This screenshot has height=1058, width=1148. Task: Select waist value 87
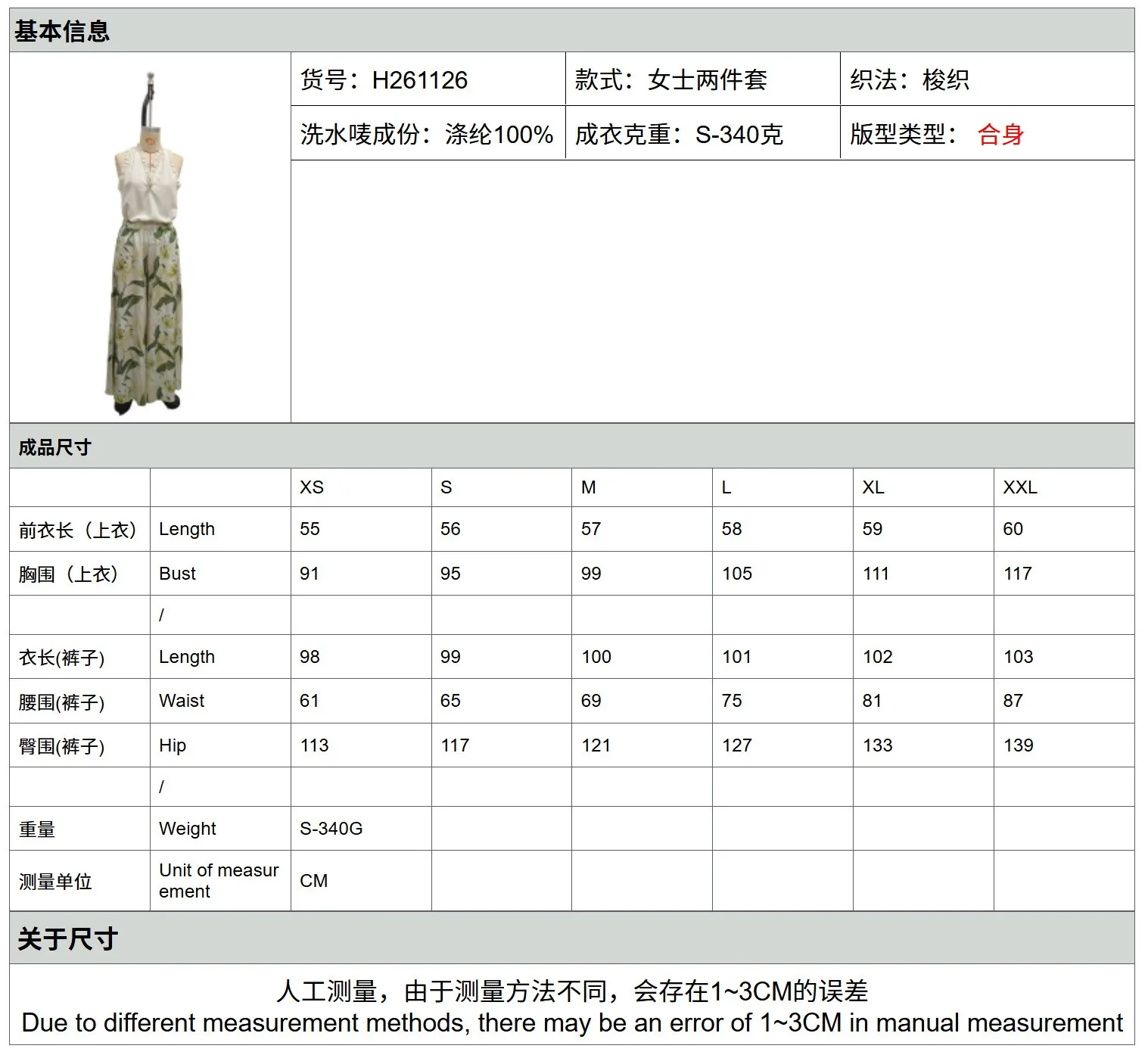click(x=1064, y=701)
